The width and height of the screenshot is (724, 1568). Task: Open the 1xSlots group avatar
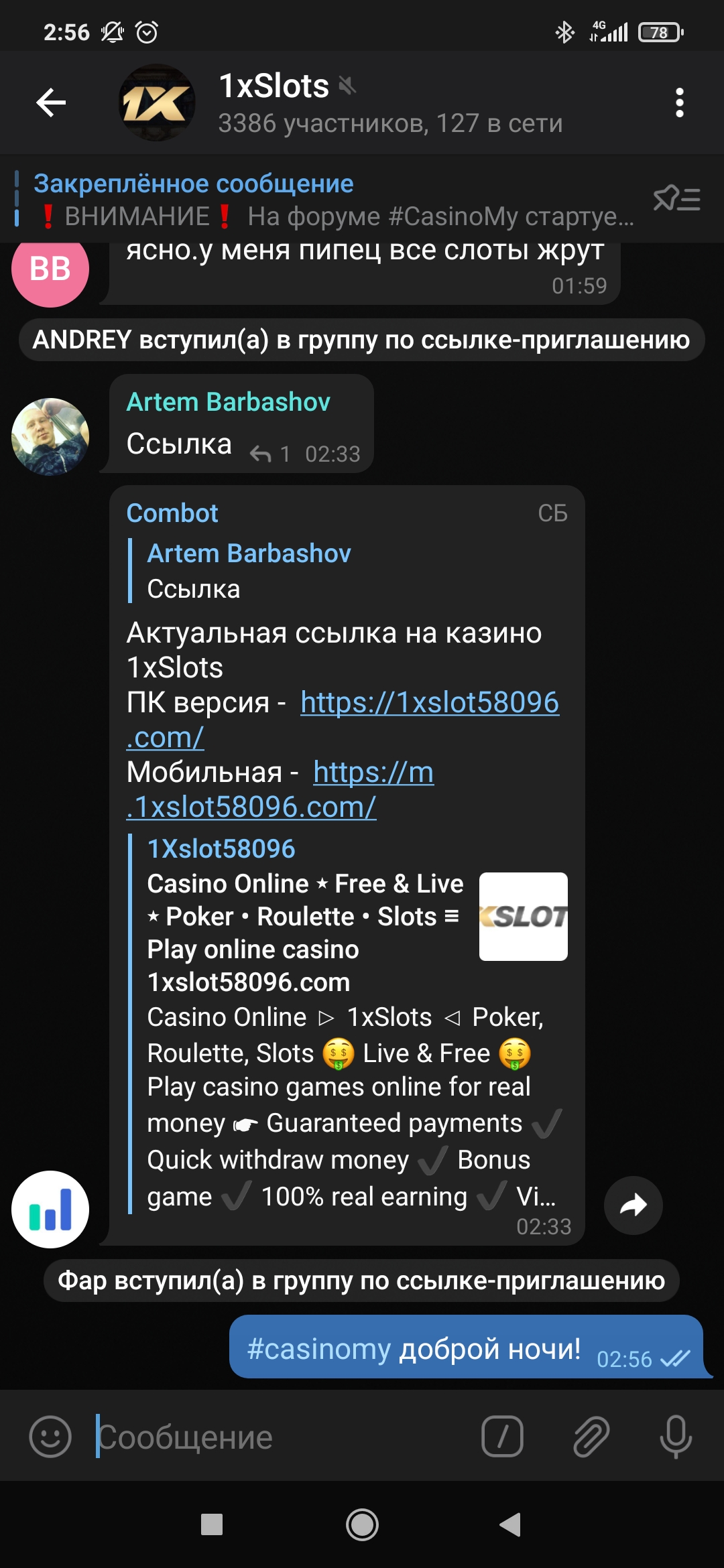point(157,103)
